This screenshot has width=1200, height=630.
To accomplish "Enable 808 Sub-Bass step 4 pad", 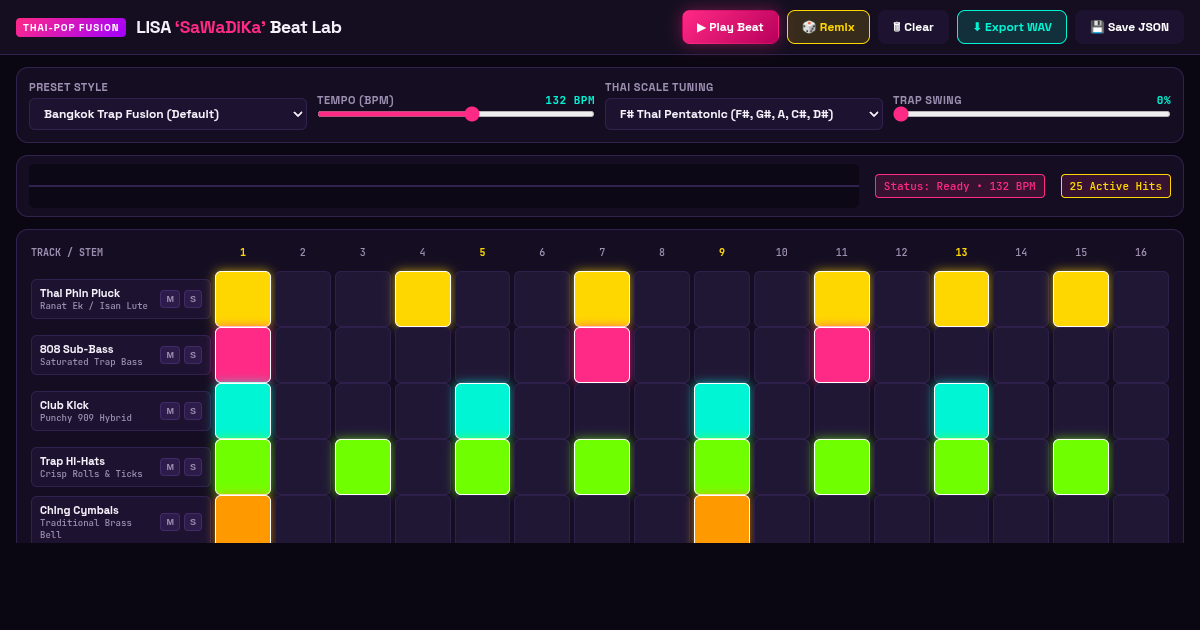I will [423, 355].
